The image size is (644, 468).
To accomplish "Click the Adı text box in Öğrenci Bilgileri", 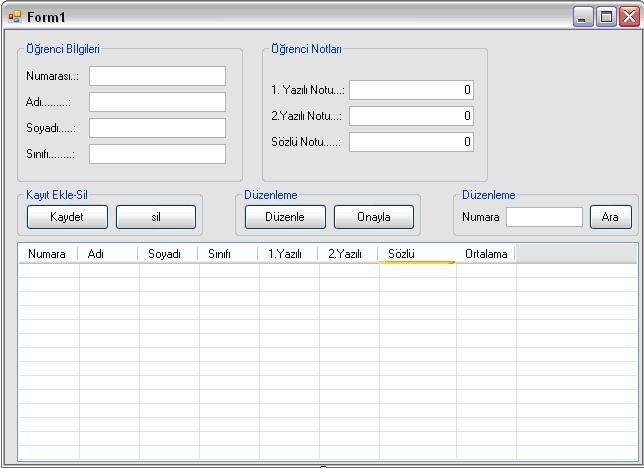I will click(157, 102).
